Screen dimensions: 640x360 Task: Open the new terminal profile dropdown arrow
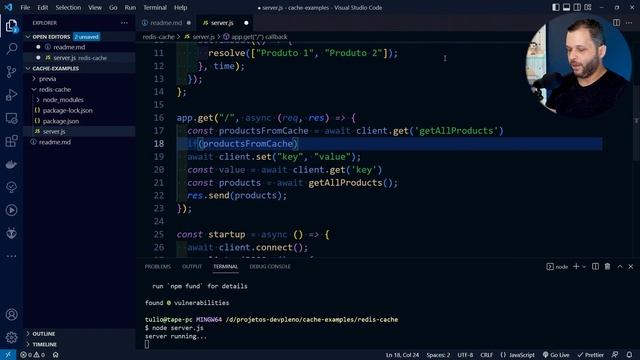point(584,267)
